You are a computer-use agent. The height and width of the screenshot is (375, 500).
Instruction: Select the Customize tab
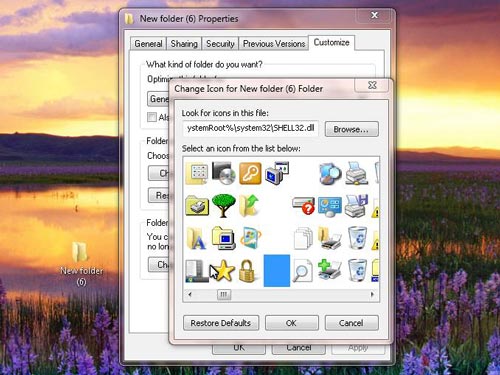click(331, 42)
